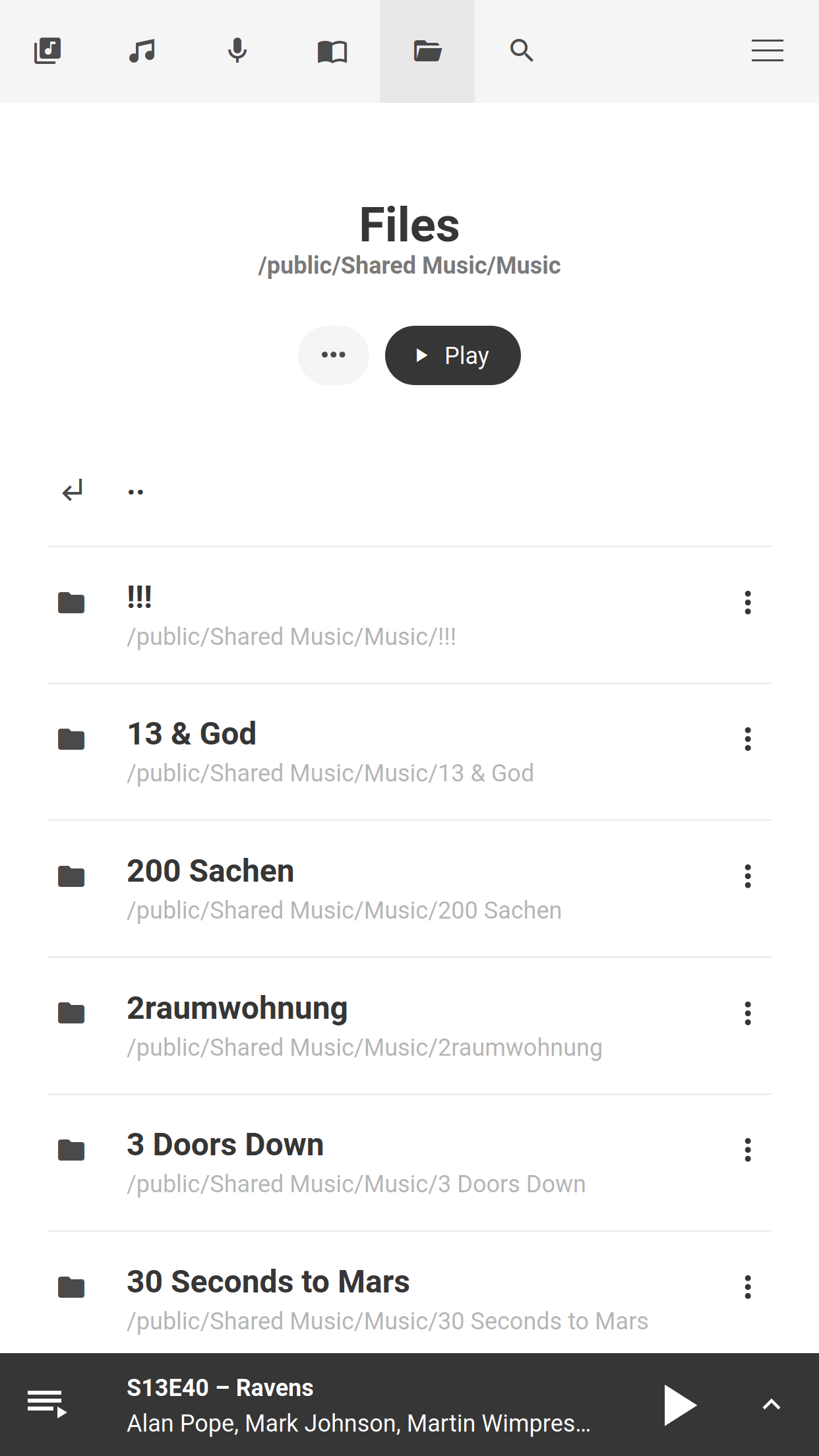
Task: Open the hamburger navigation menu
Action: 767,51
